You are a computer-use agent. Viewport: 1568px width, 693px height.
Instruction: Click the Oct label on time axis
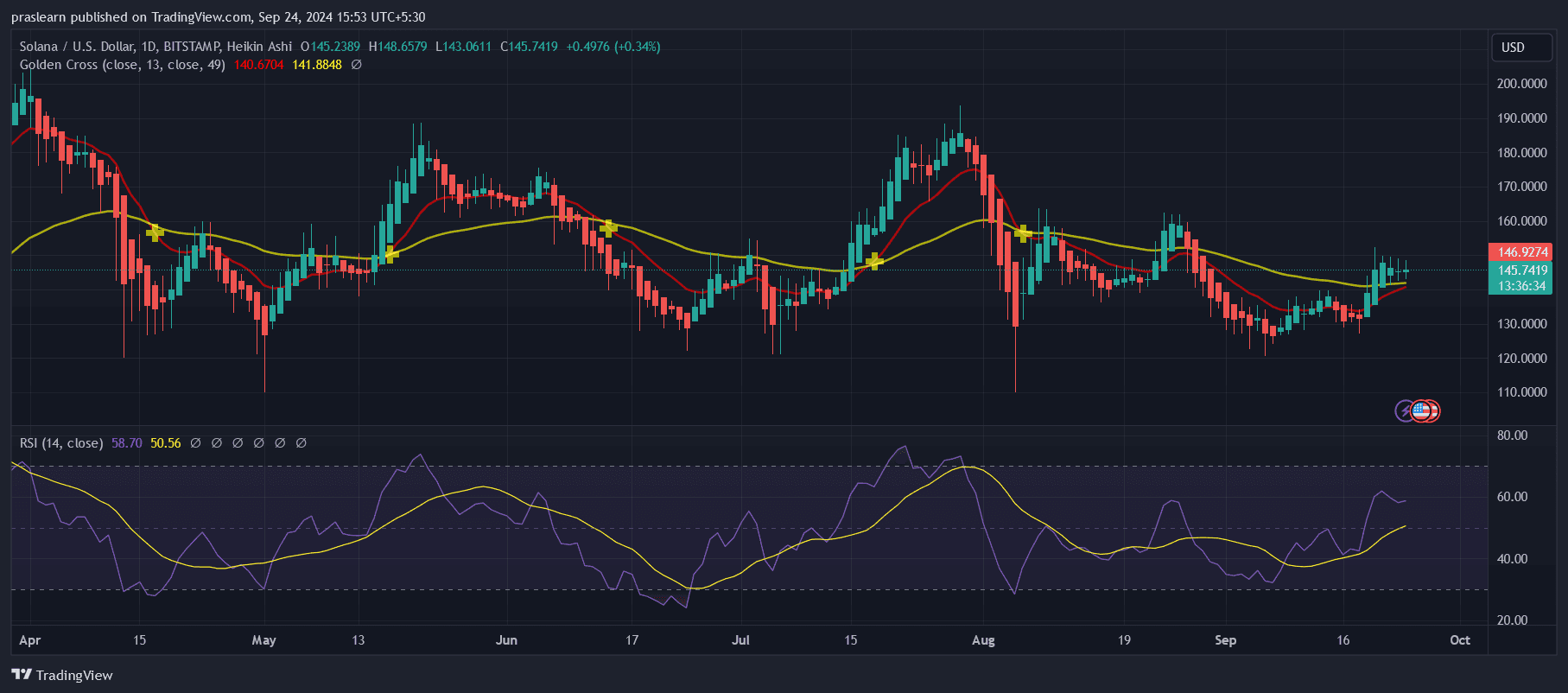point(1460,640)
